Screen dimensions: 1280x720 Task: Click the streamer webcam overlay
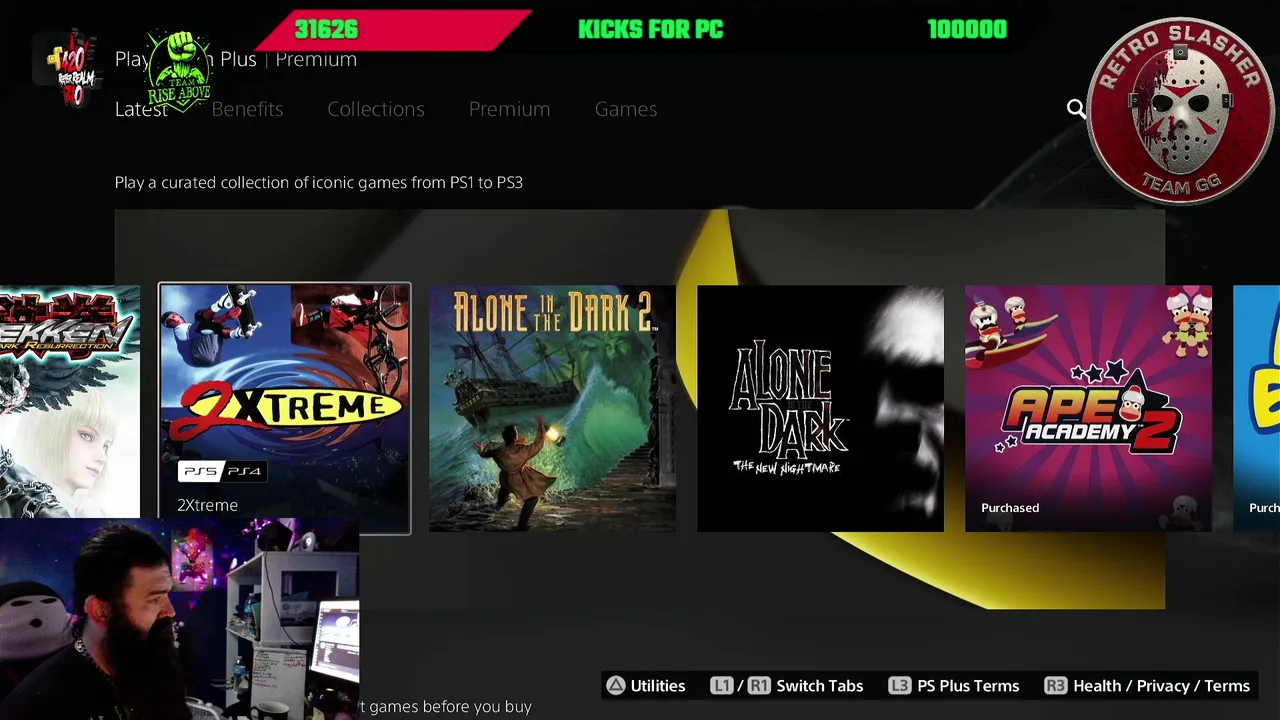[x=180, y=619]
